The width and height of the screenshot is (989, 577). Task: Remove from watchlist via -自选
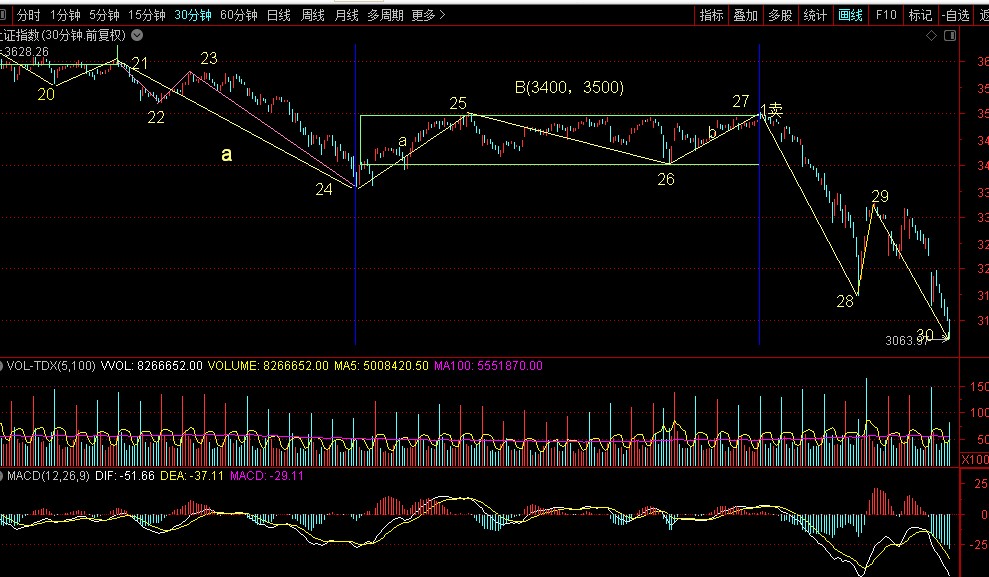[956, 15]
